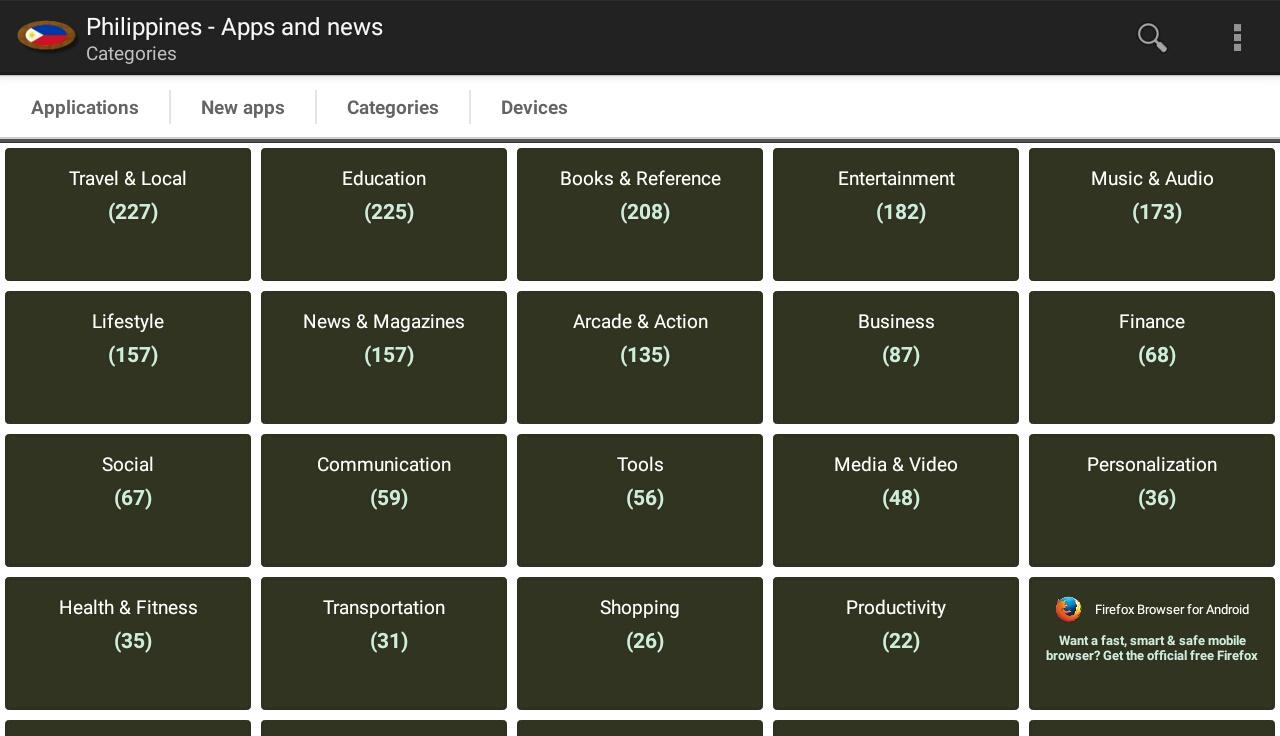Viewport: 1280px width, 736px height.
Task: Open search with the magnifier icon
Action: 1152,38
